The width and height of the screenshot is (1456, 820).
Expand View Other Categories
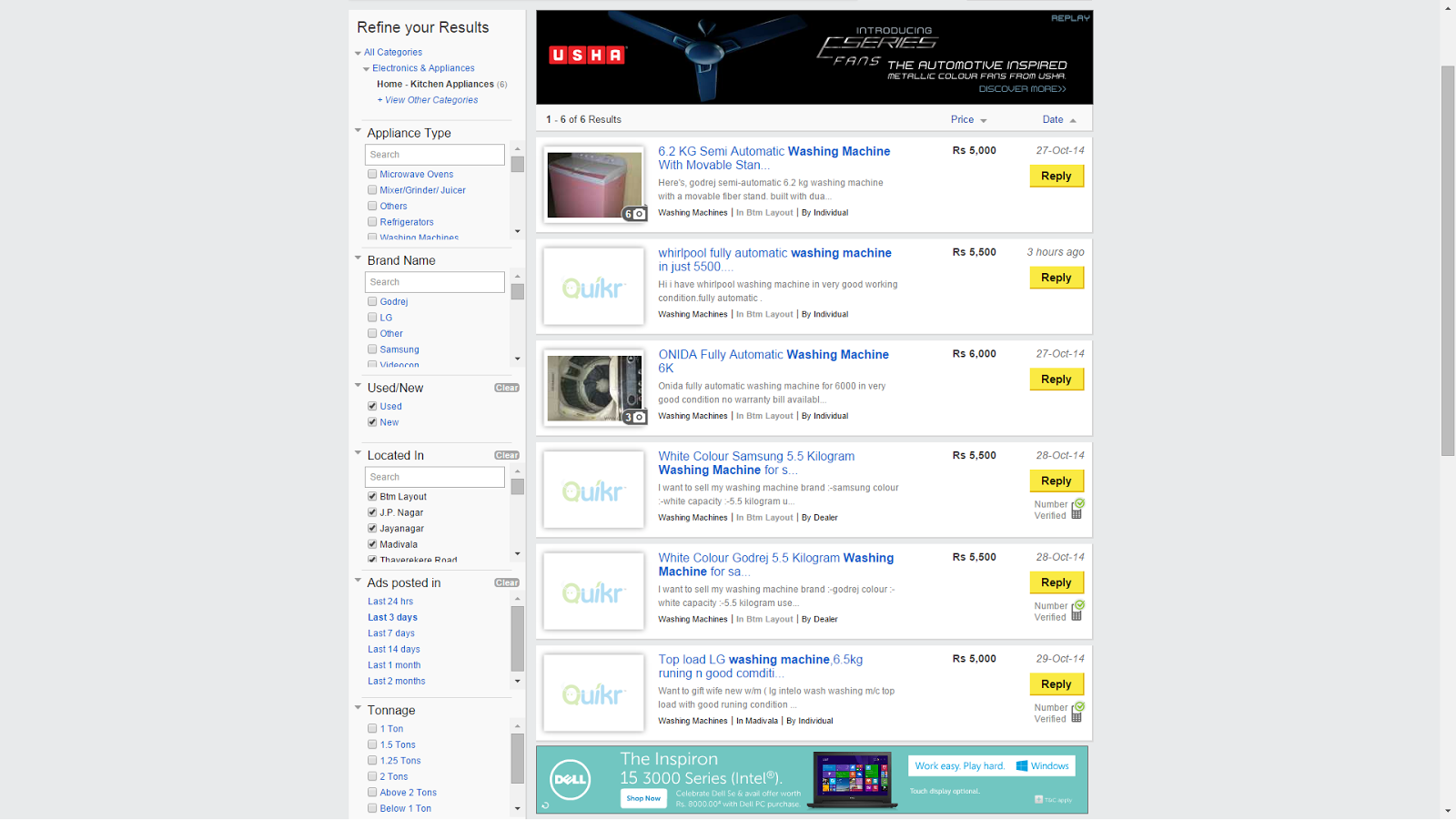[428, 100]
